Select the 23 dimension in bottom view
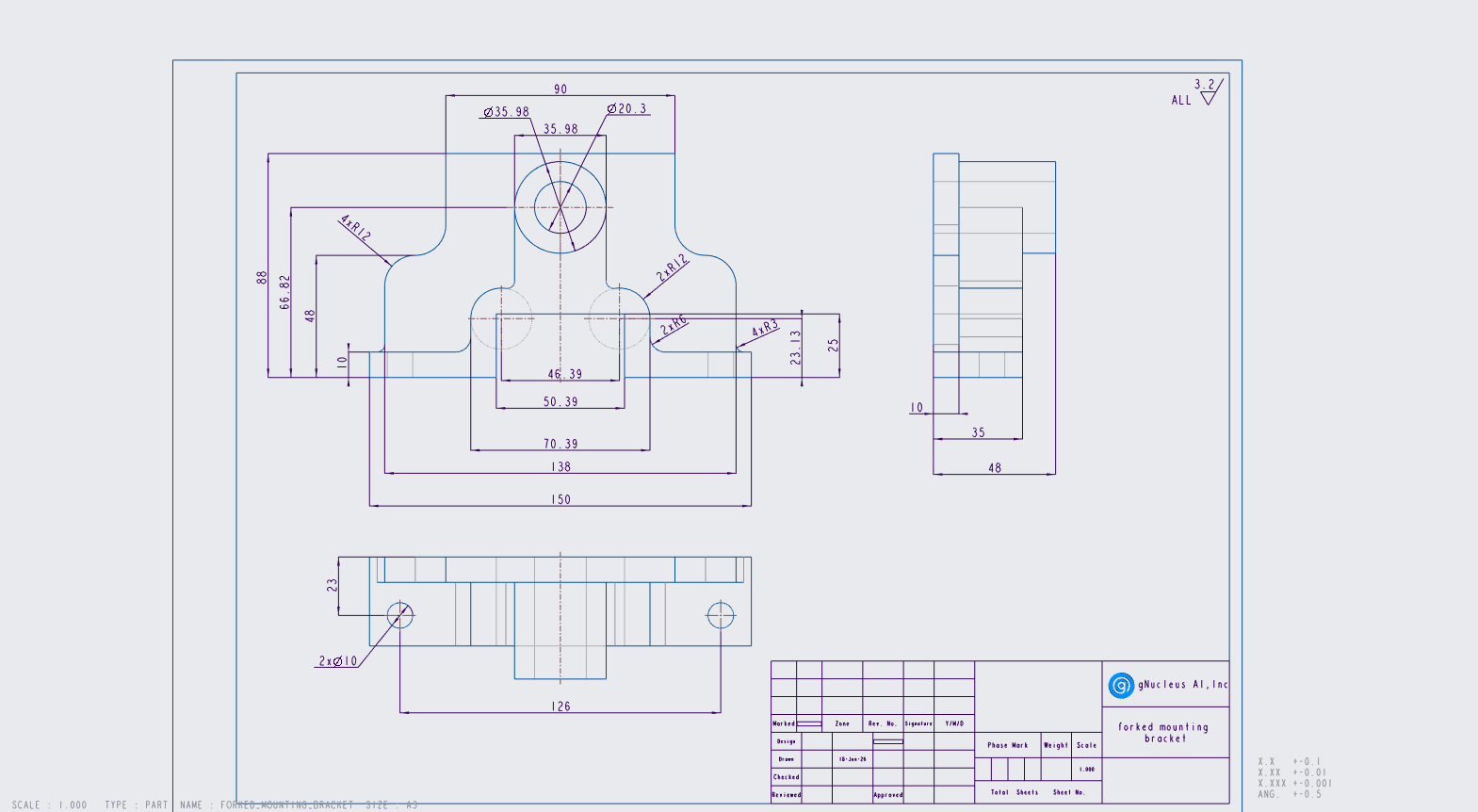The height and width of the screenshot is (812, 1478). [332, 585]
